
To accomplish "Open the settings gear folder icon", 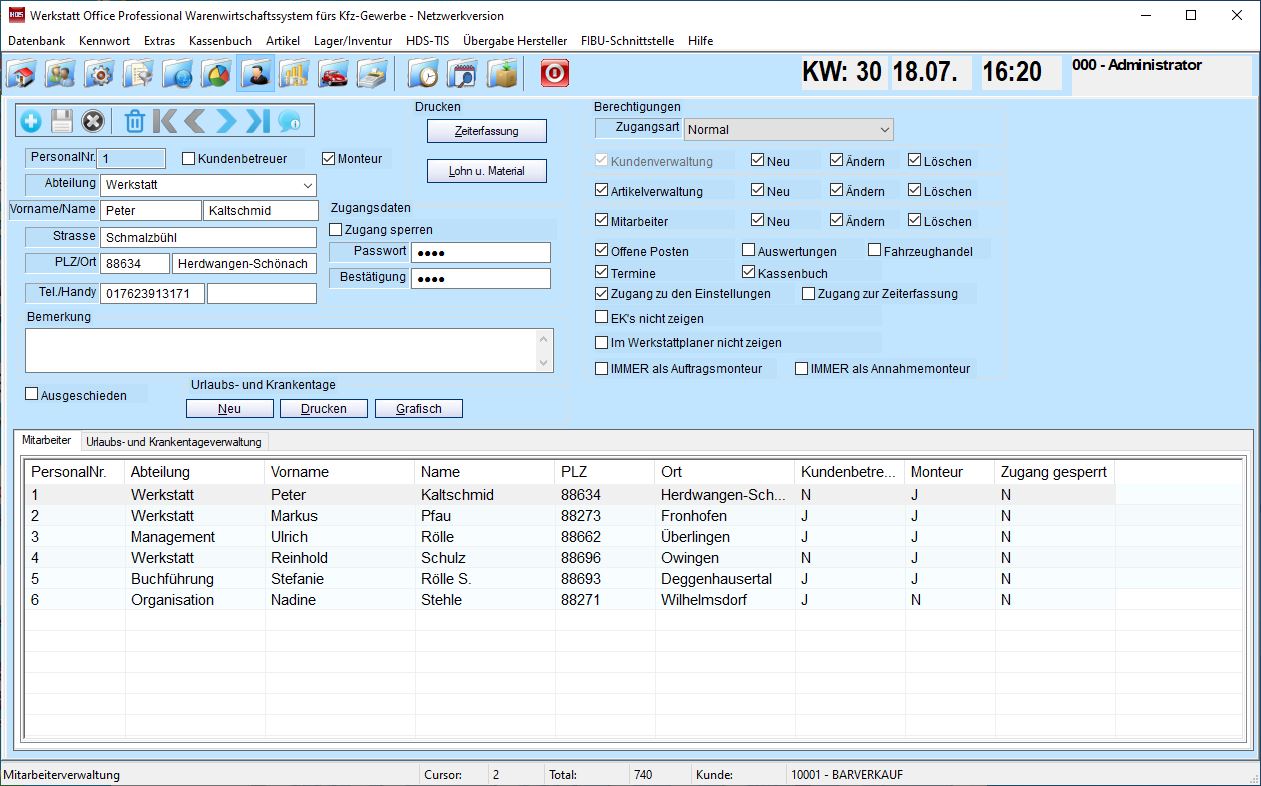I will coord(98,74).
